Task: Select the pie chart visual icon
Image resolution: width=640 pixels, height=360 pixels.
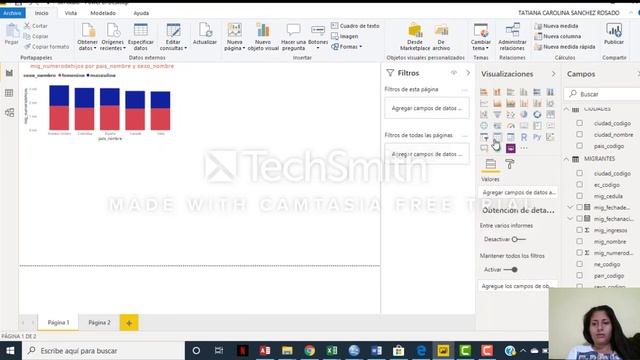Action: (x=524, y=115)
